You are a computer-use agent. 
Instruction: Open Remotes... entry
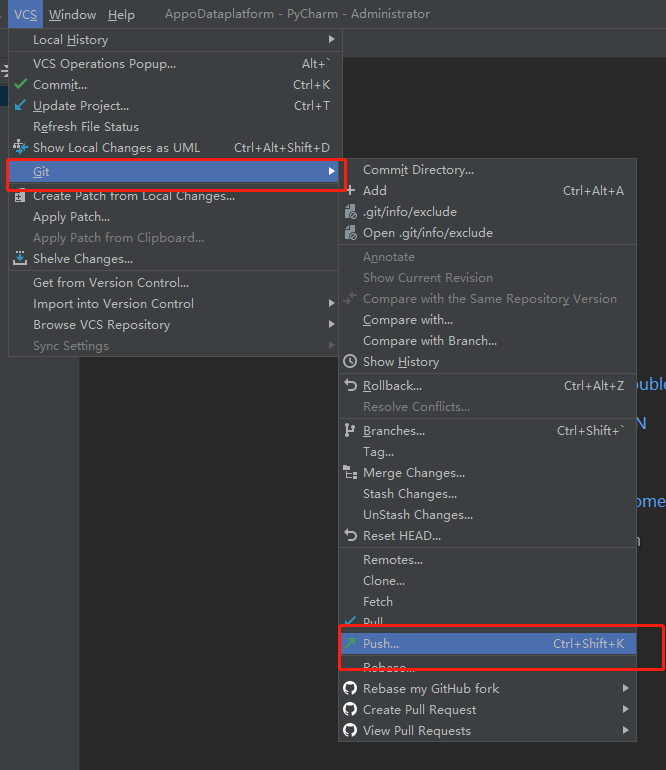[487, 560]
